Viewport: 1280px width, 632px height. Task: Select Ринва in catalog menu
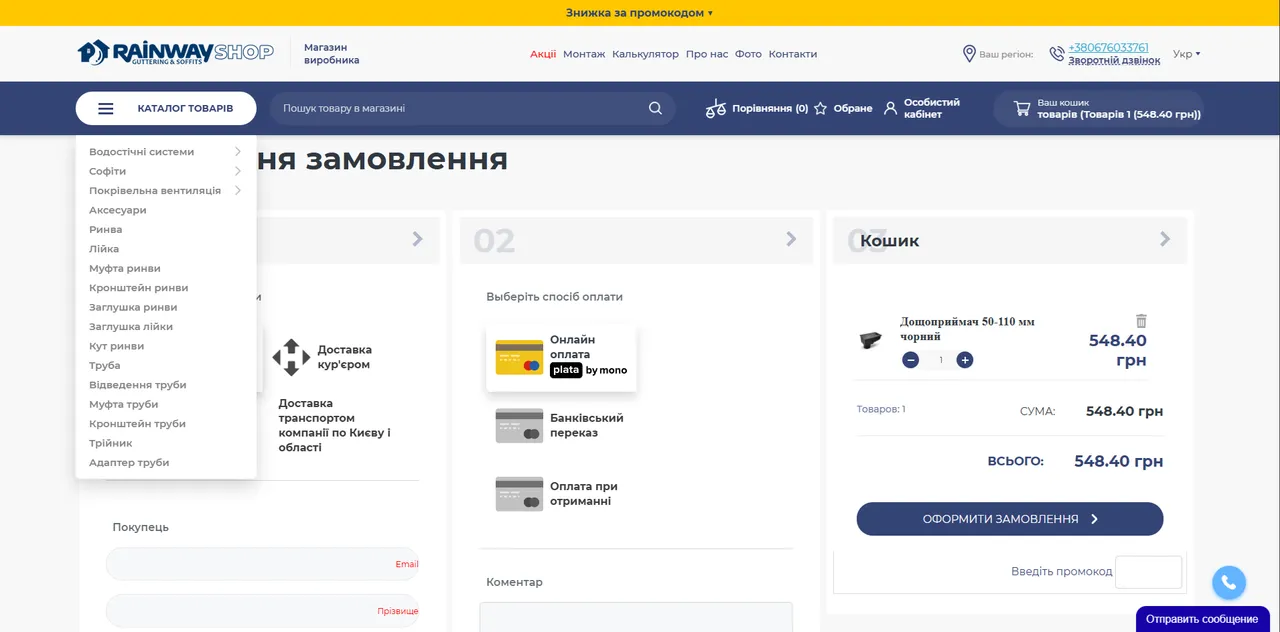[106, 229]
